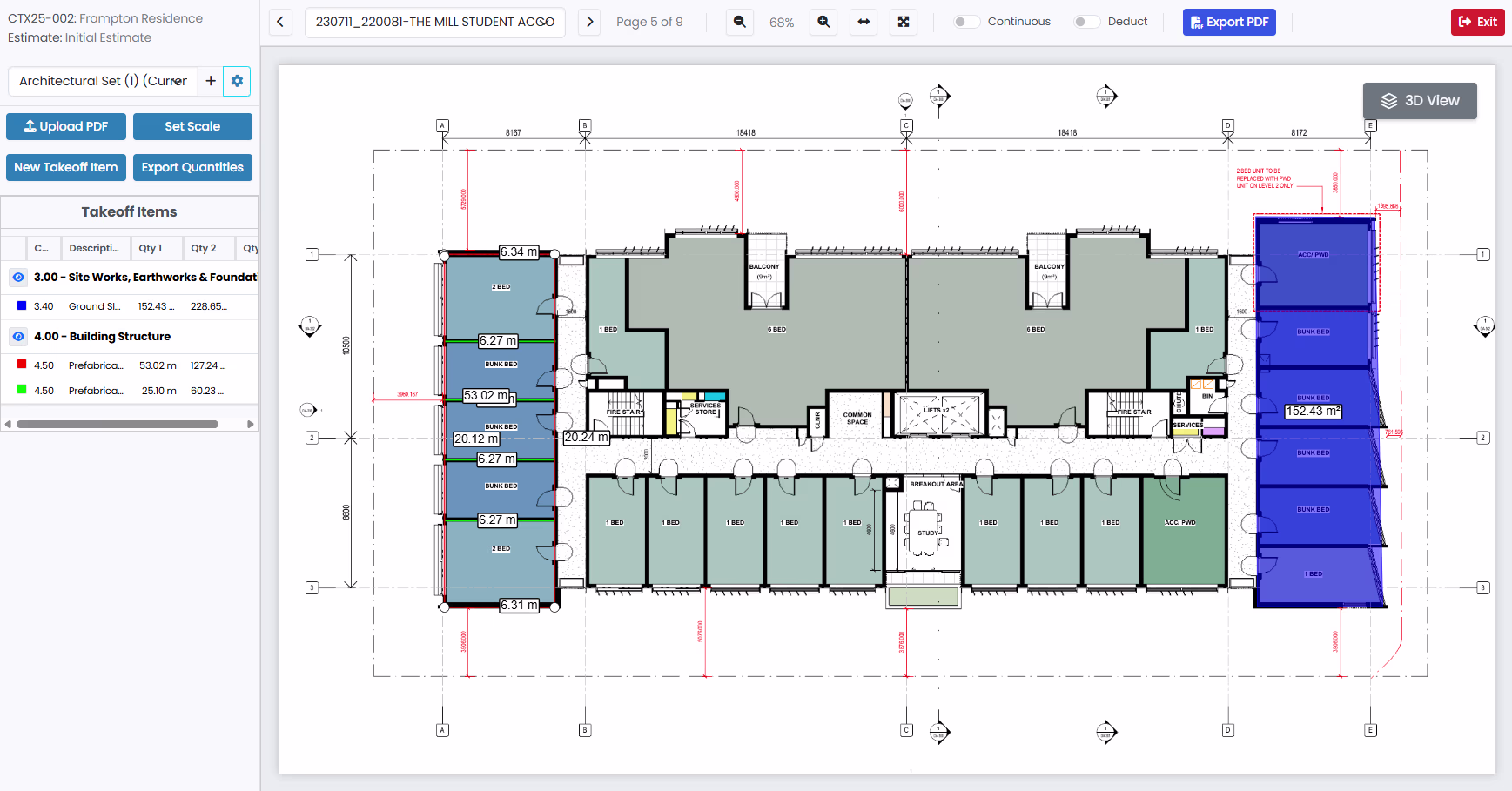Add a new drawing set plus icon
The image size is (1512, 791).
(211, 81)
